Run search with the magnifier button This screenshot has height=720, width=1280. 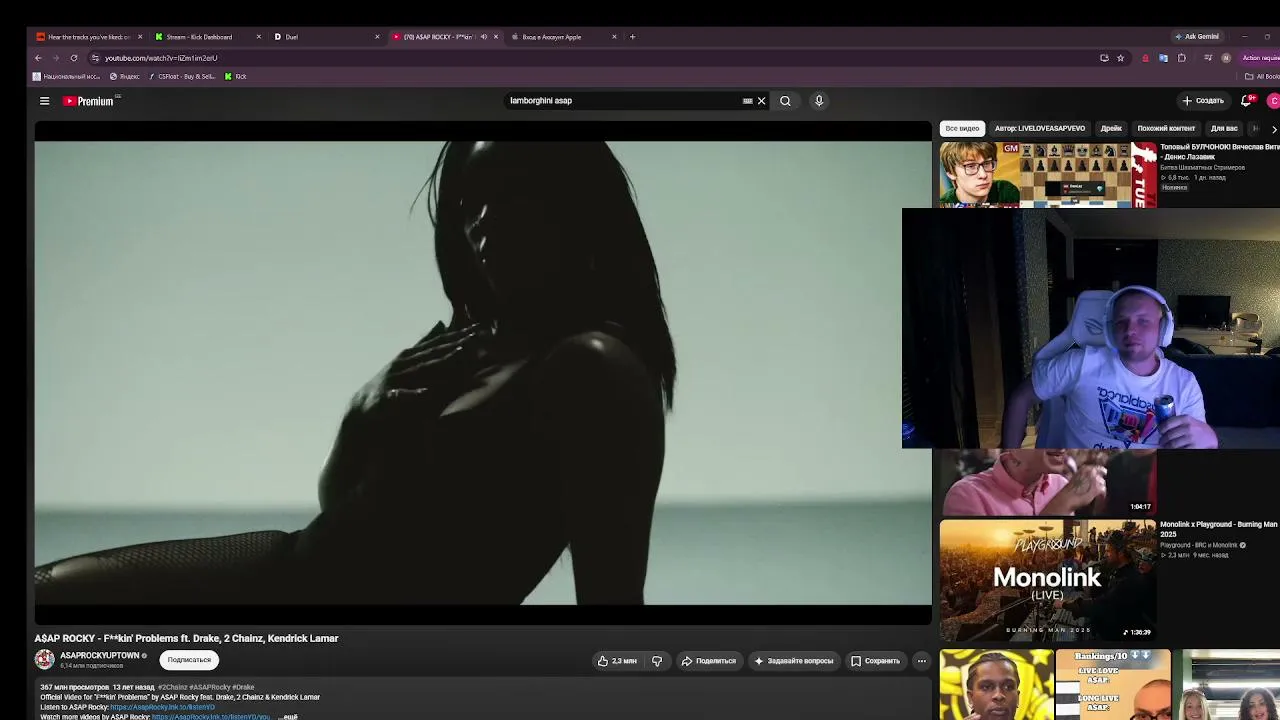point(785,101)
